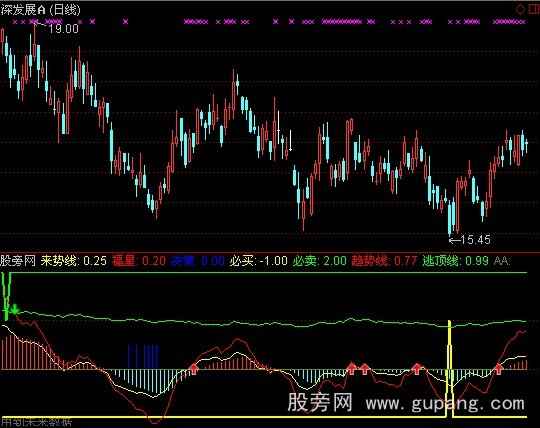Click the tall yellow spike signal line
540x428 pixels.
click(449, 368)
